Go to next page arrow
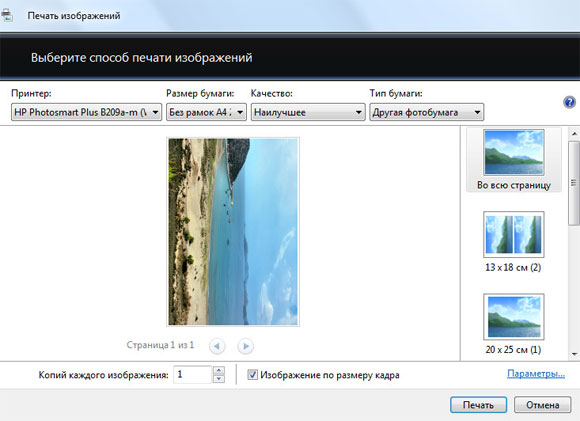580x421 pixels. [x=245, y=346]
